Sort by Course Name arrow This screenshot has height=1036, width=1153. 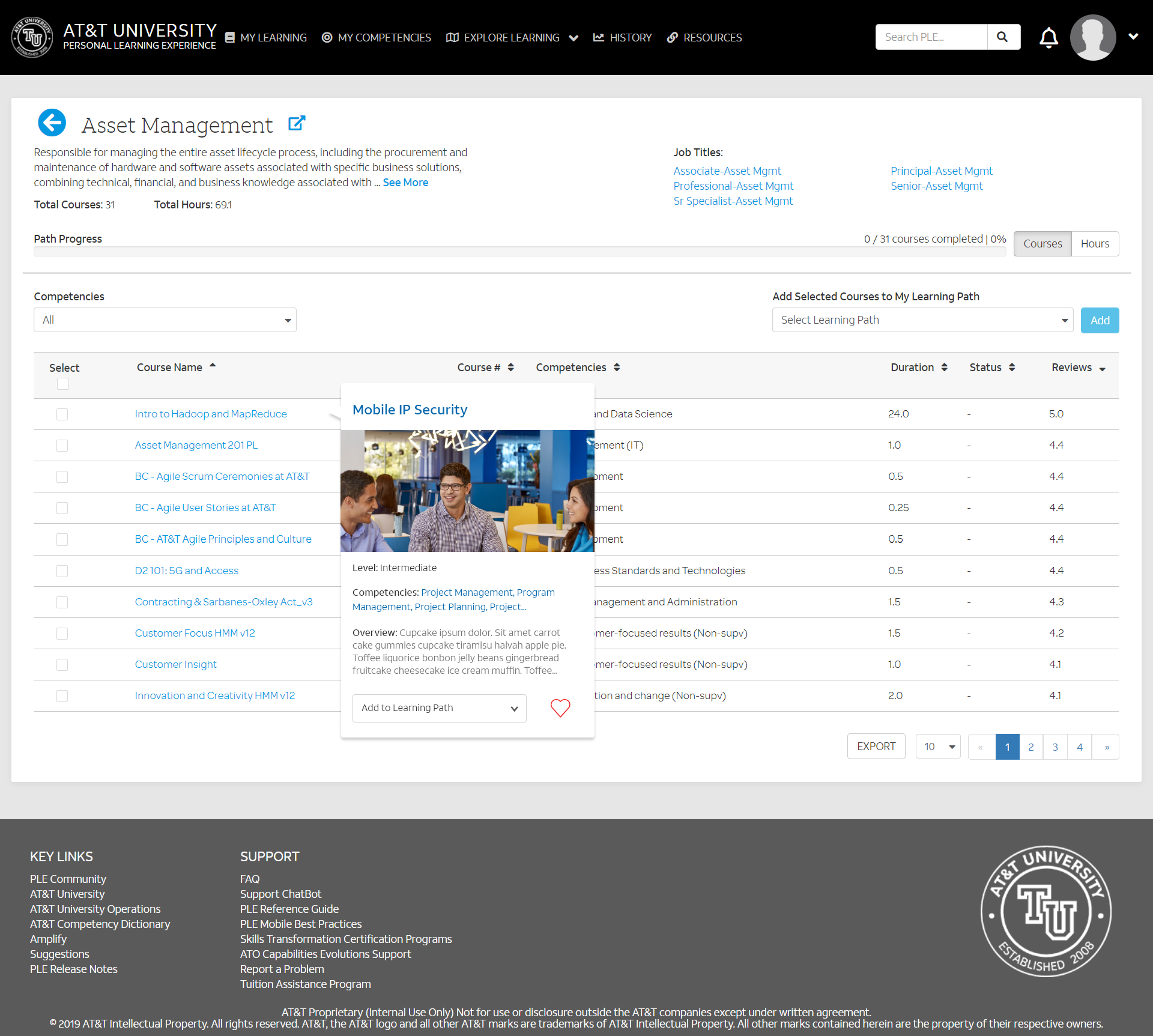pyautogui.click(x=213, y=366)
